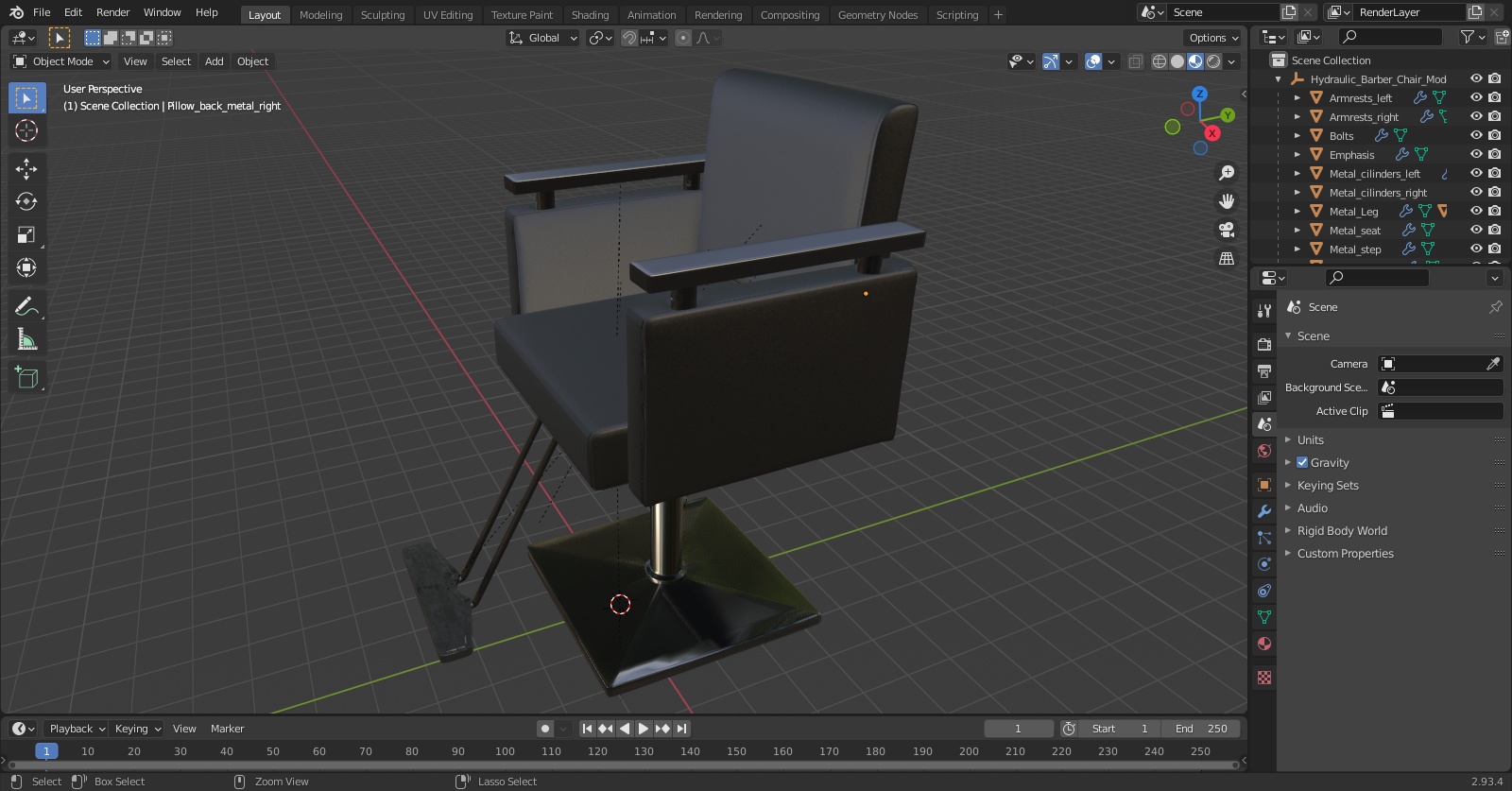Select the Measure tool
Screen dimensions: 1512x791
point(26,339)
